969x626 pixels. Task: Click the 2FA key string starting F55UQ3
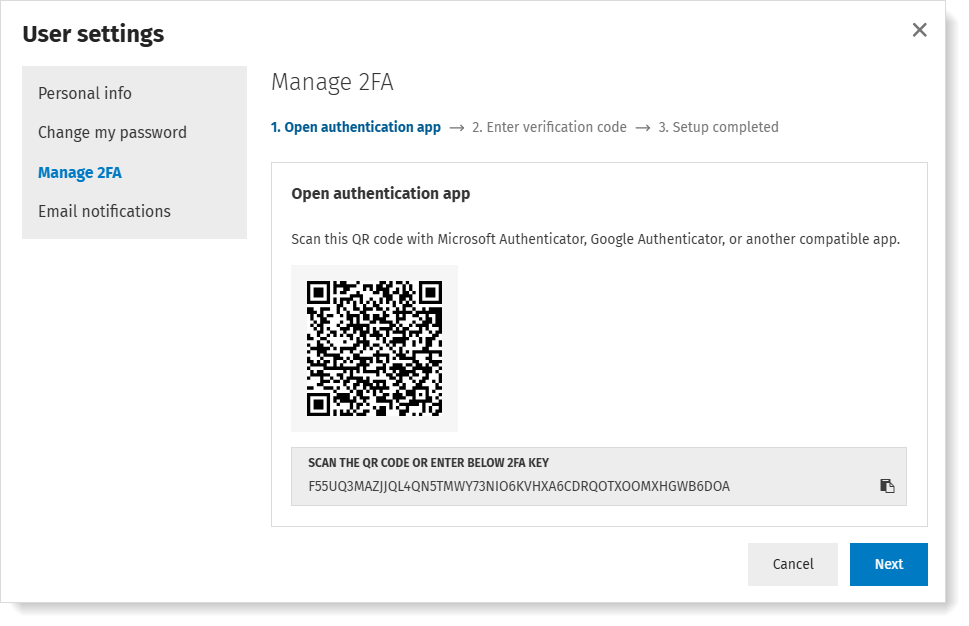point(518,486)
